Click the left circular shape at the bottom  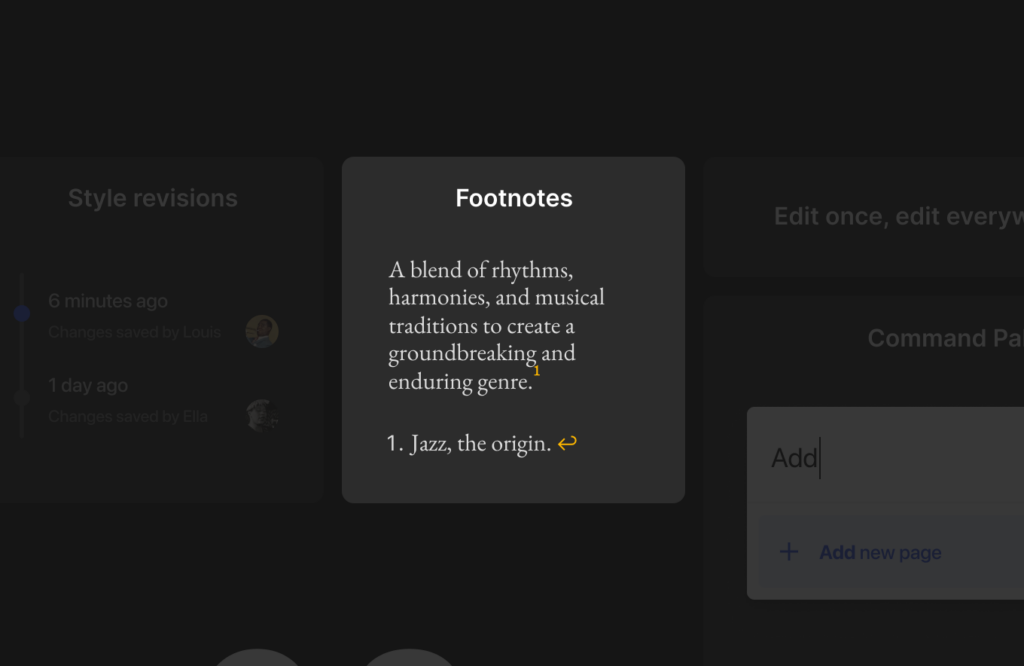(x=258, y=657)
